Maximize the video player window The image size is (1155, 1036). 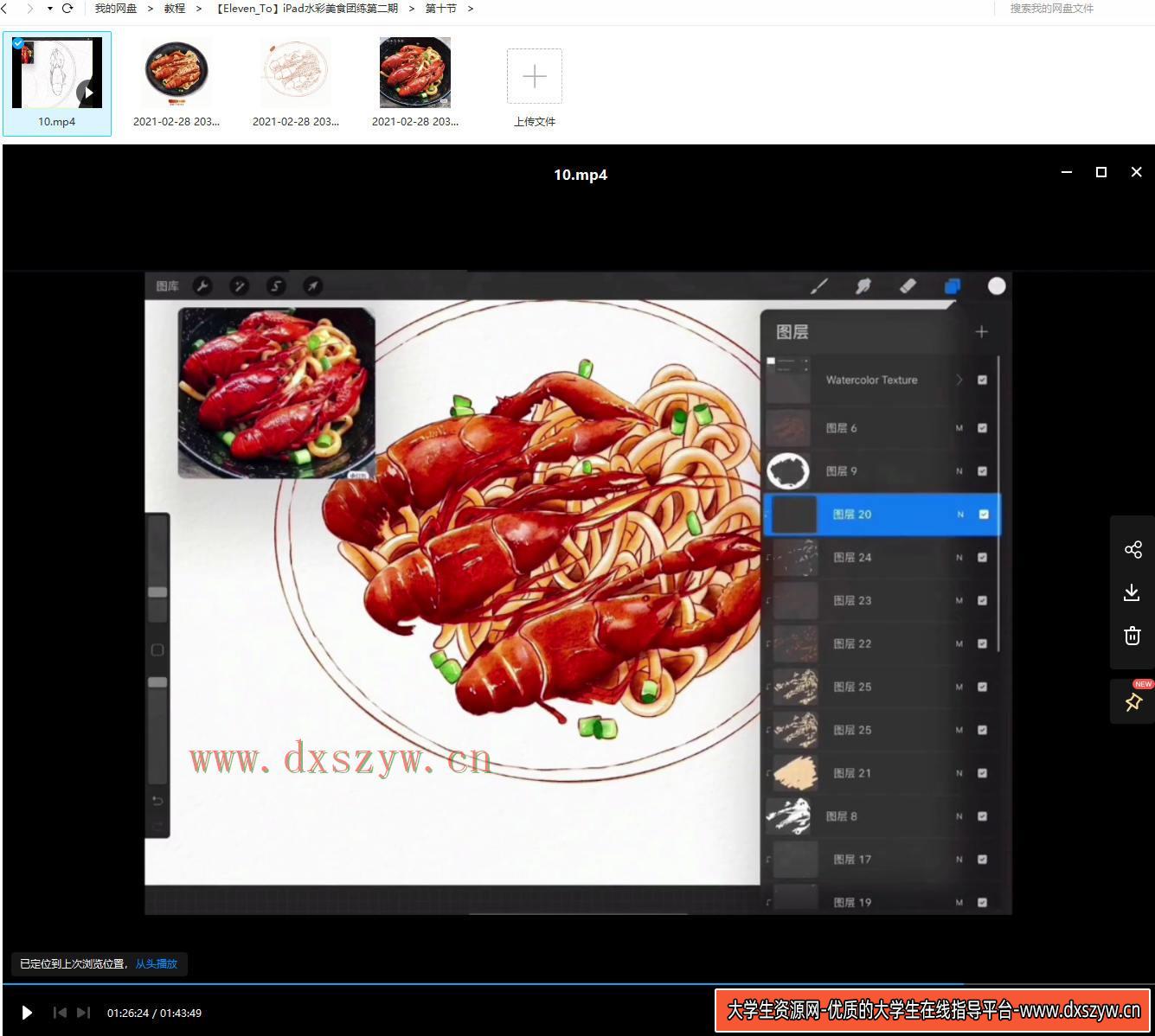(x=1101, y=172)
